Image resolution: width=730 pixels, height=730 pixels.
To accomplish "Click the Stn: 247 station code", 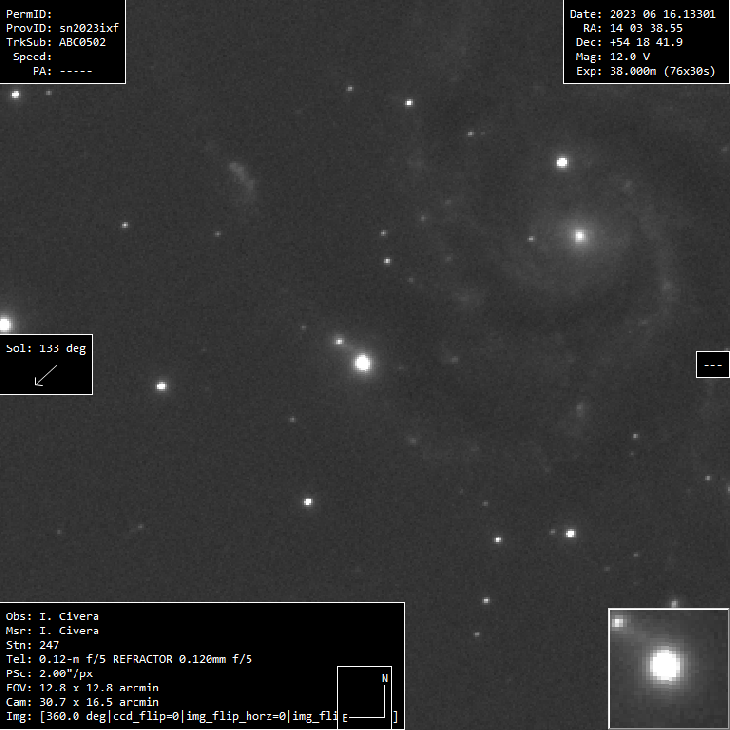I will (32, 645).
